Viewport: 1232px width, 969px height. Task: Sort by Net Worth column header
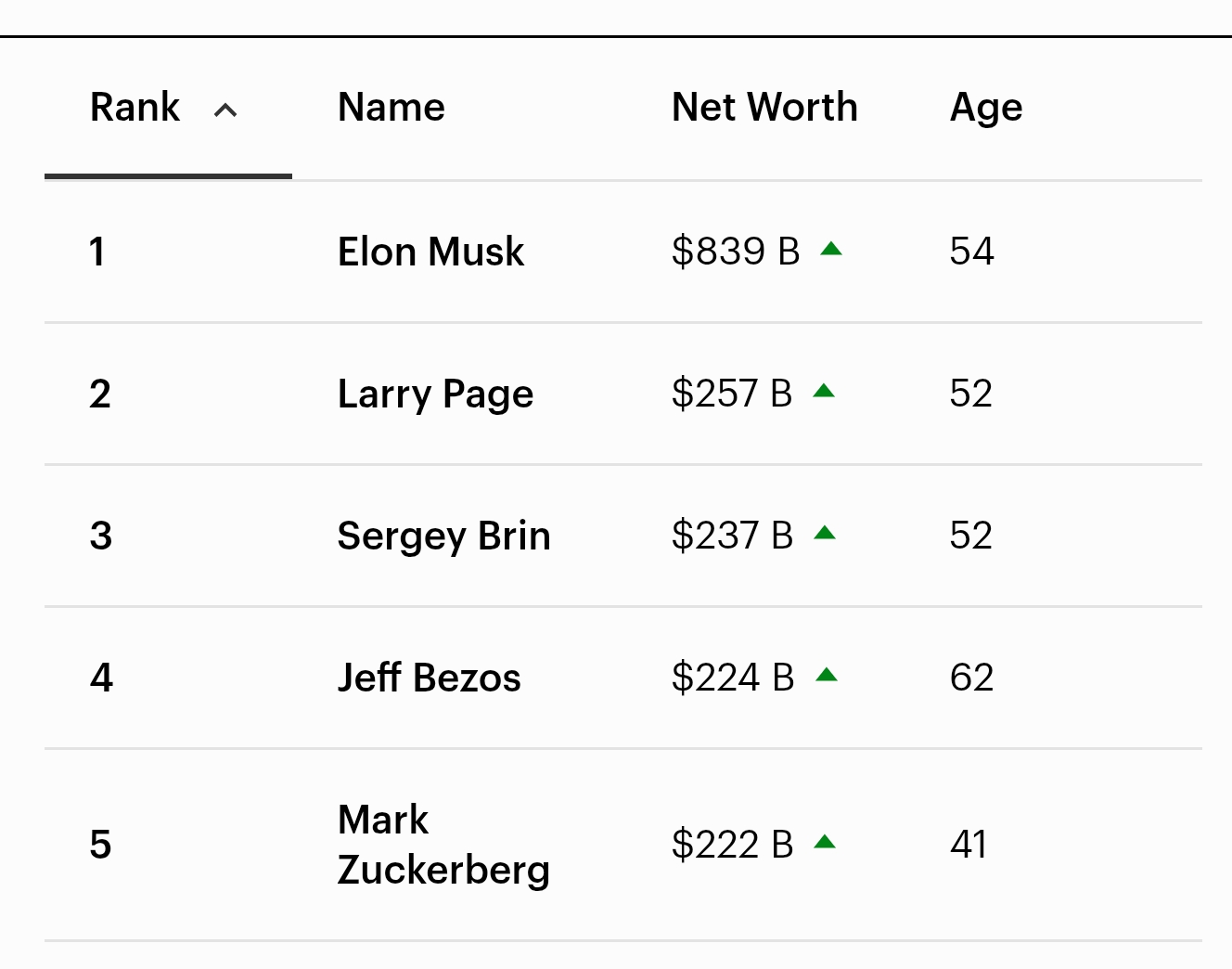click(764, 108)
